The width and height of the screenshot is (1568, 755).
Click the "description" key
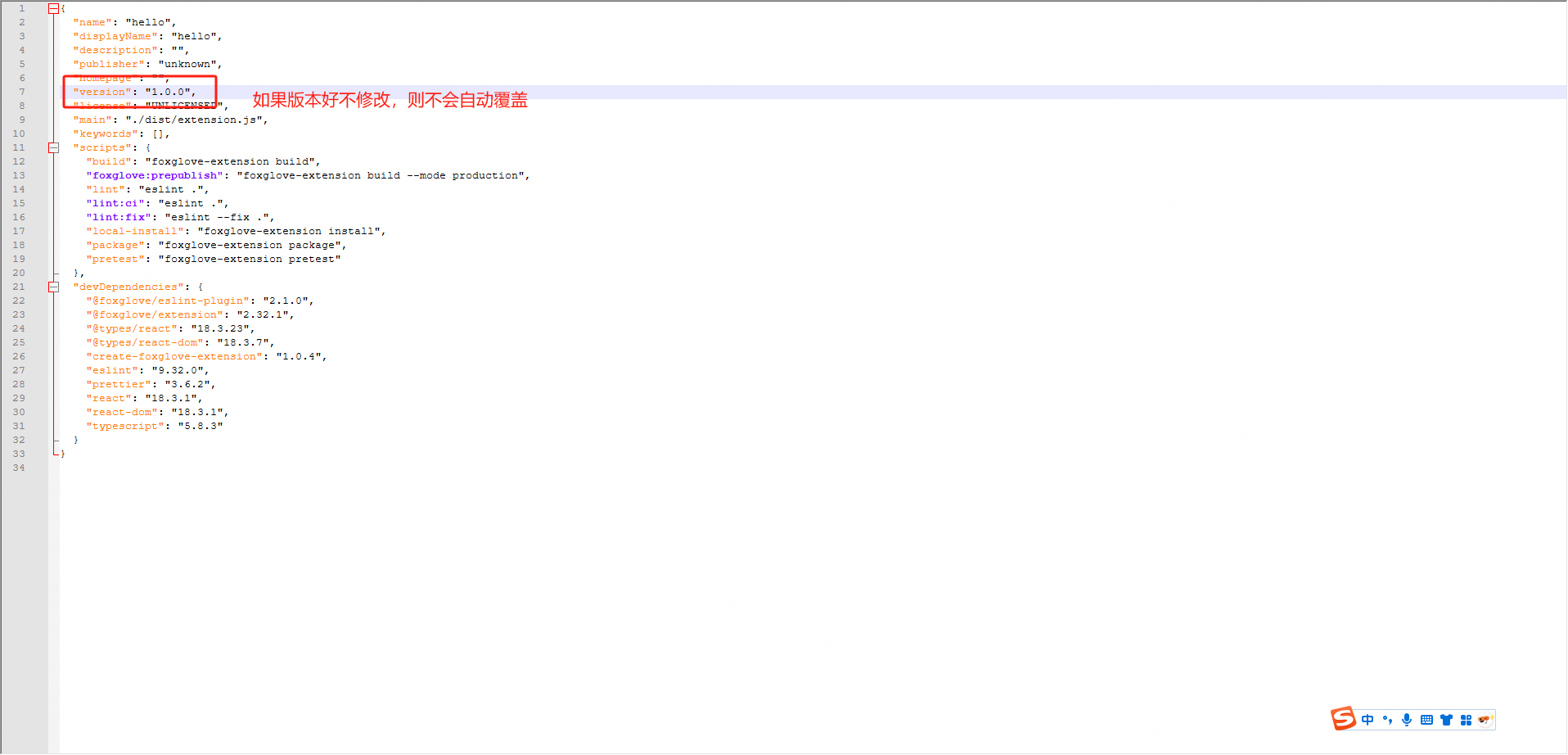pos(115,50)
